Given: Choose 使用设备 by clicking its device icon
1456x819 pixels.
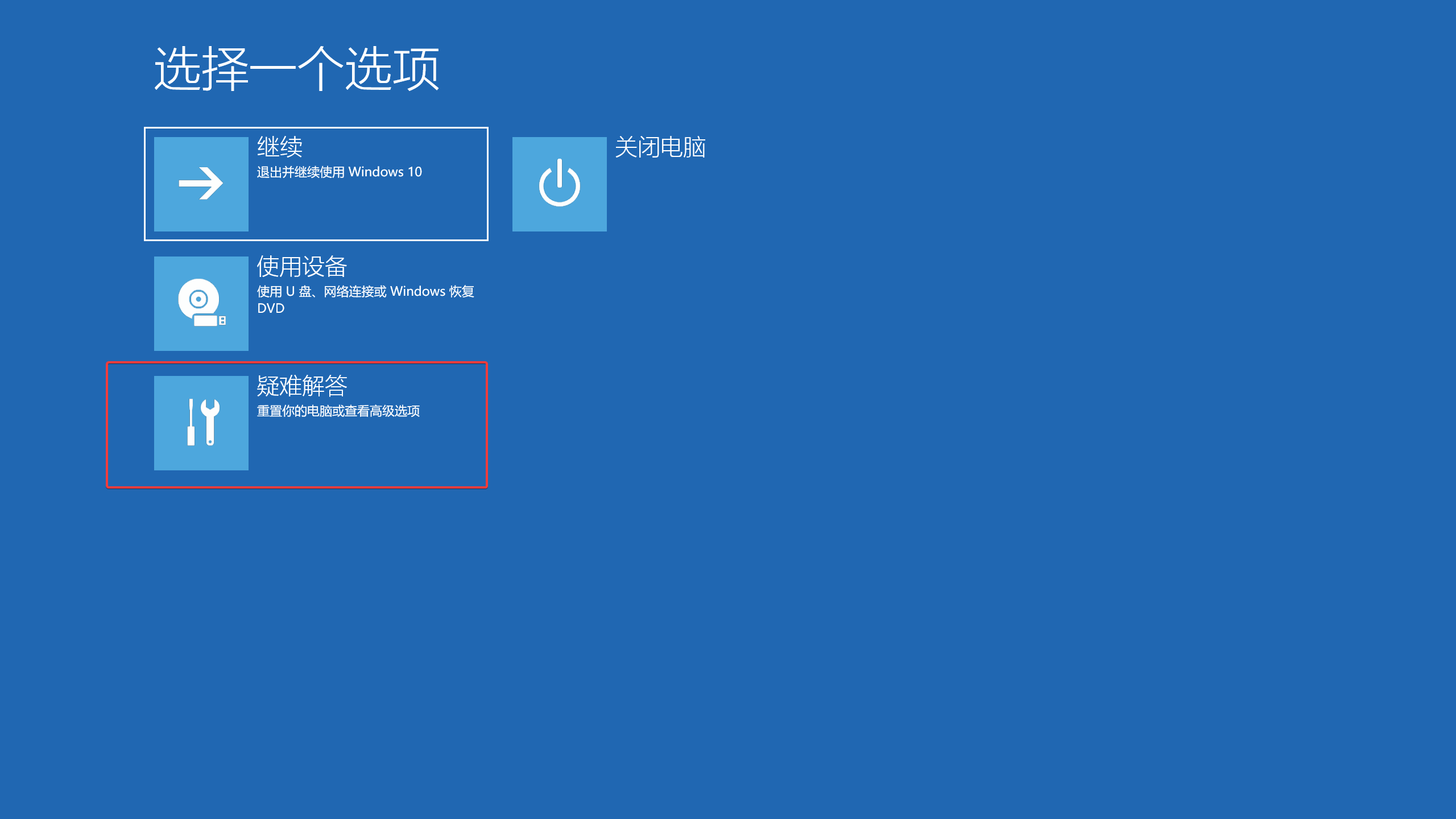Looking at the screenshot, I should pos(201,304).
